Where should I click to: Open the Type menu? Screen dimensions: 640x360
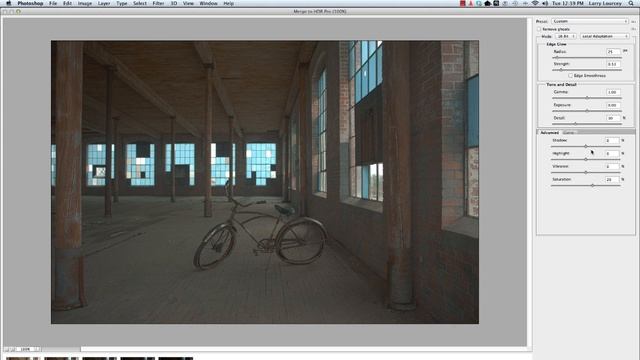tap(122, 3)
